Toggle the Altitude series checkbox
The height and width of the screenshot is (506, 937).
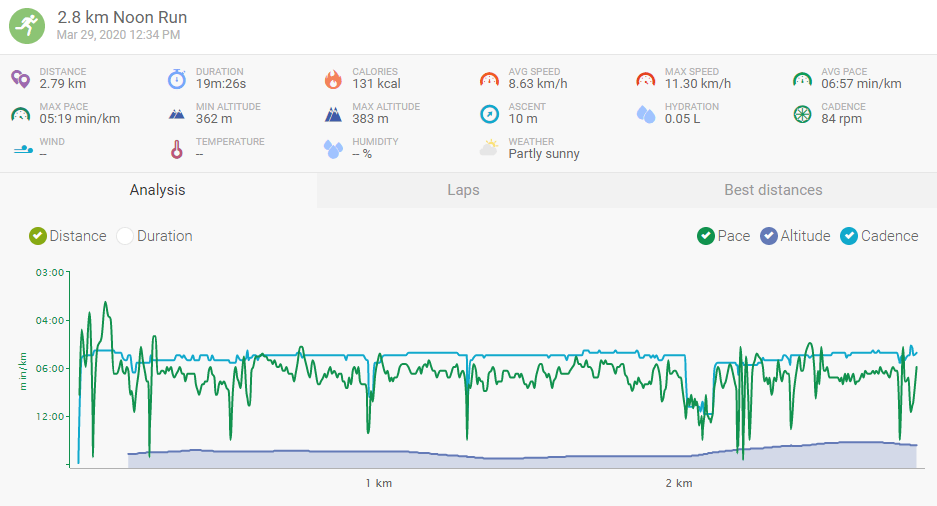pos(769,236)
